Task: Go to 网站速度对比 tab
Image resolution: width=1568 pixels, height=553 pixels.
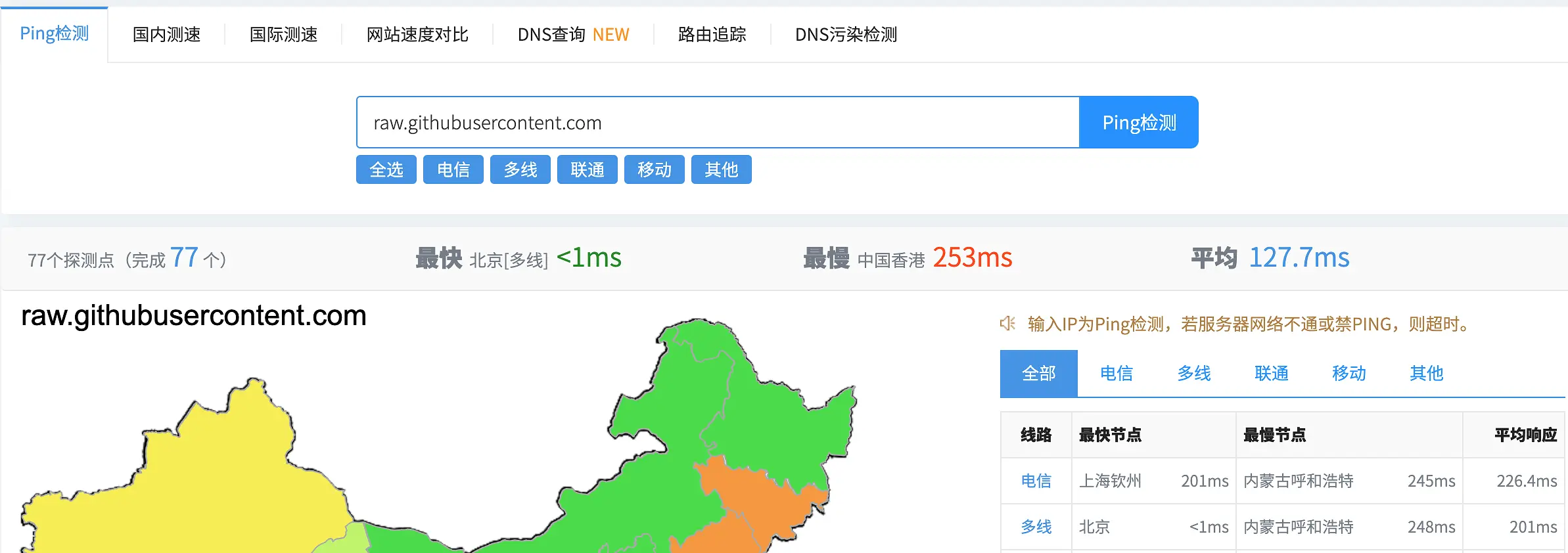Action: [417, 34]
